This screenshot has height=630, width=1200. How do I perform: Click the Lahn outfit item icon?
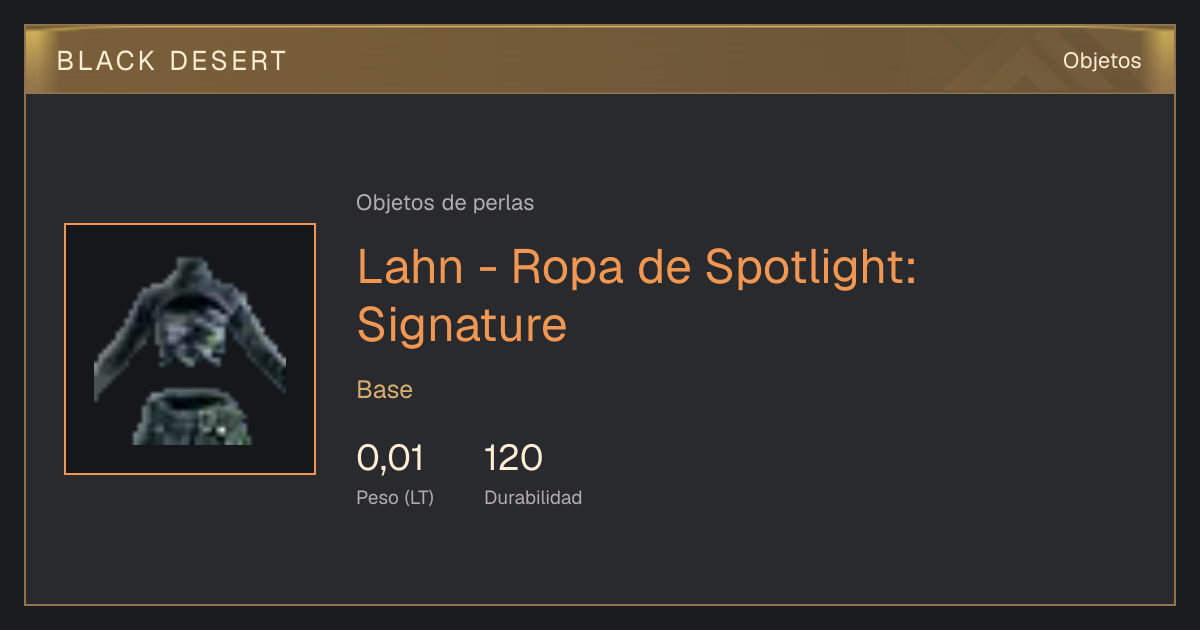click(190, 349)
